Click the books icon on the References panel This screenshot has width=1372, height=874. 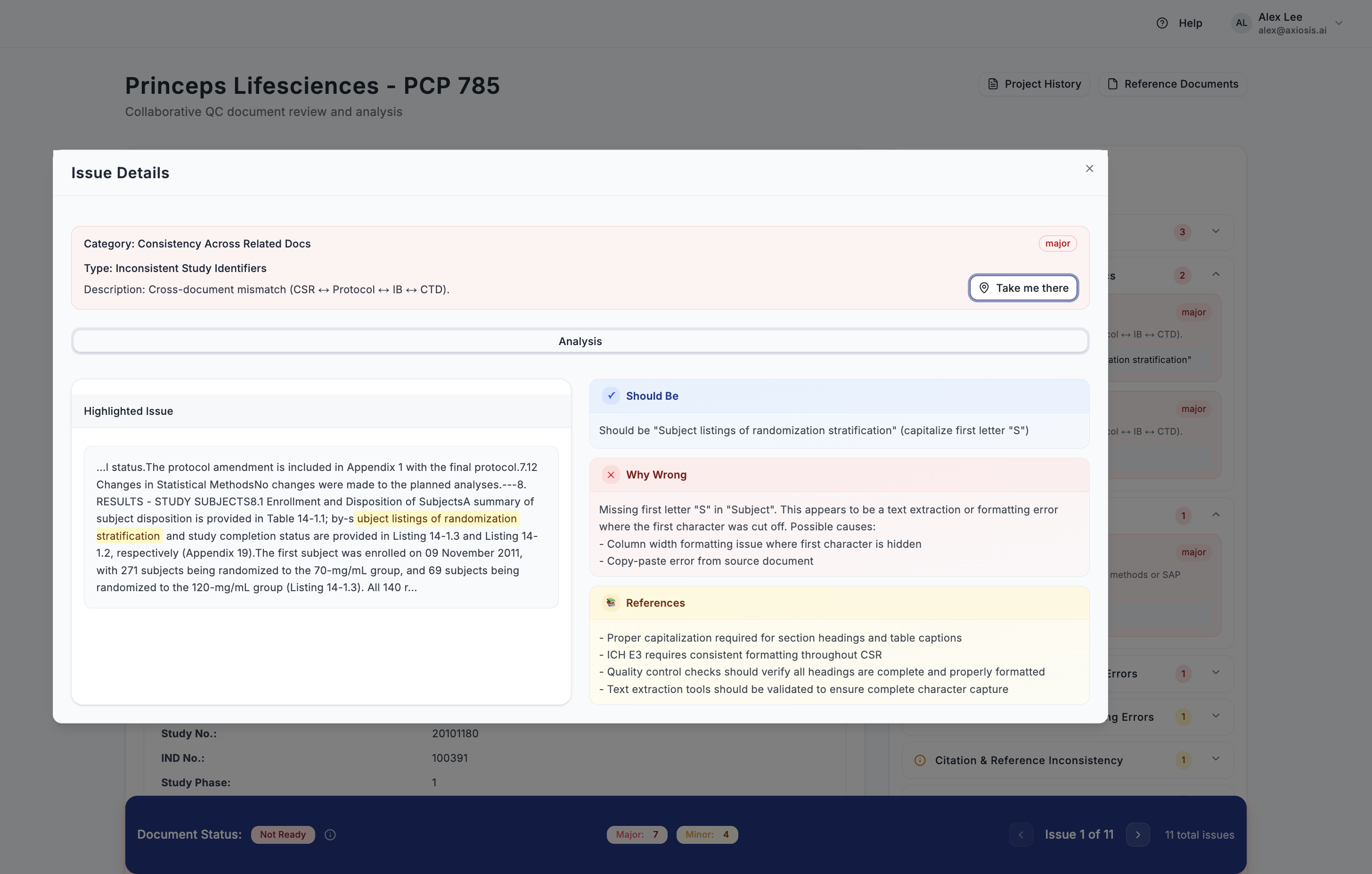click(611, 602)
